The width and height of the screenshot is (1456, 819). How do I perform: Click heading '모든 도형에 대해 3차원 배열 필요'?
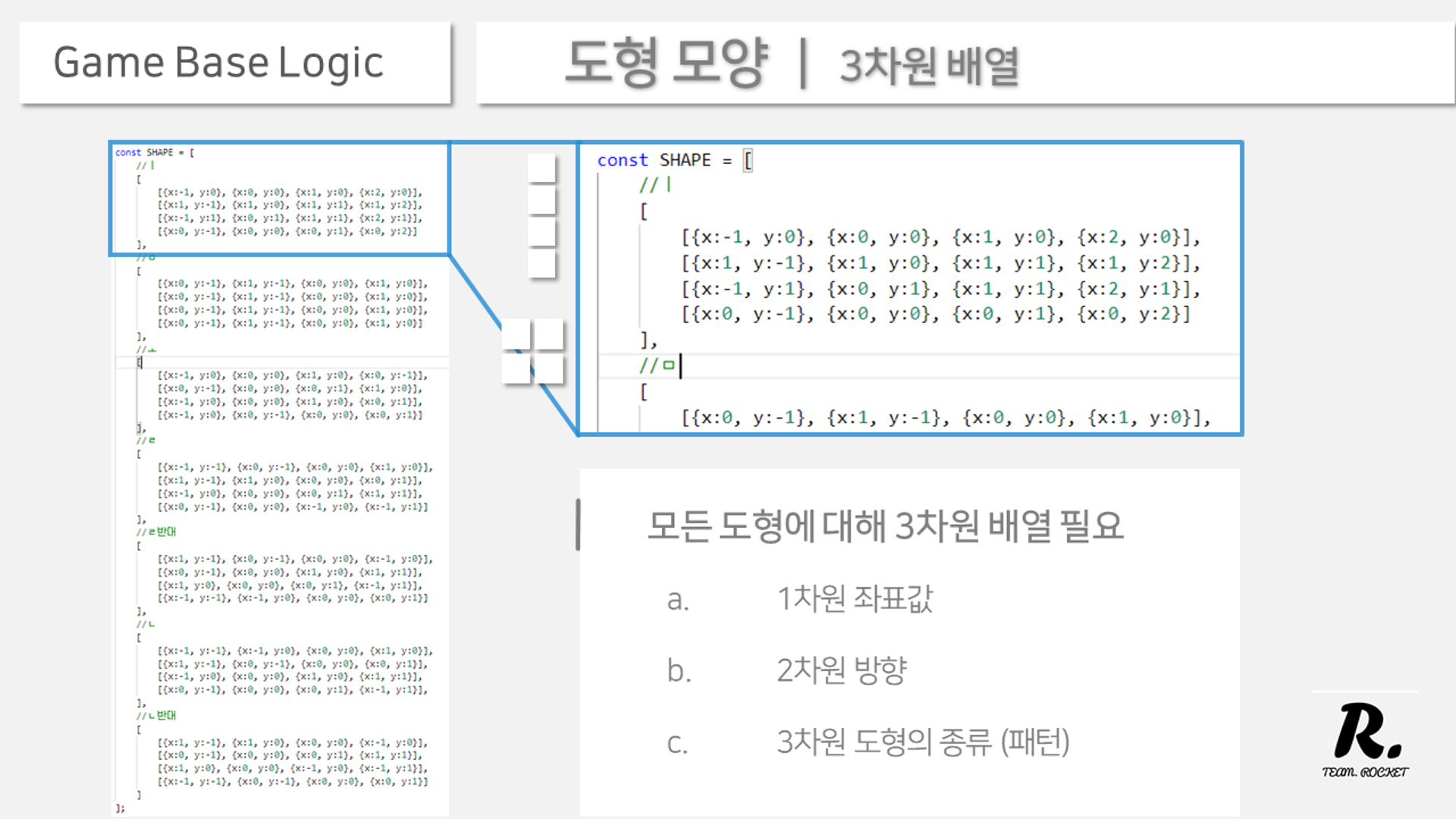click(884, 526)
